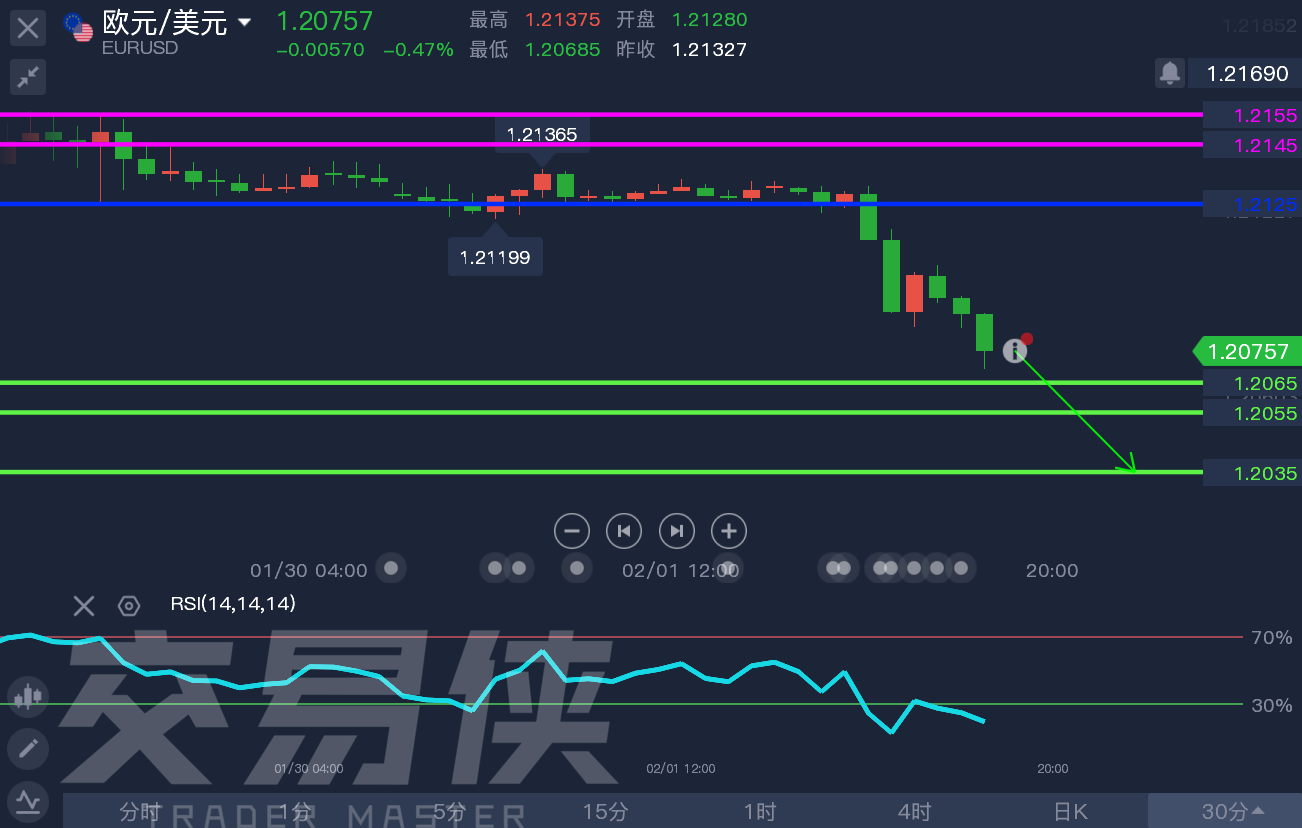Activate the pencil drawing tool

[28, 748]
